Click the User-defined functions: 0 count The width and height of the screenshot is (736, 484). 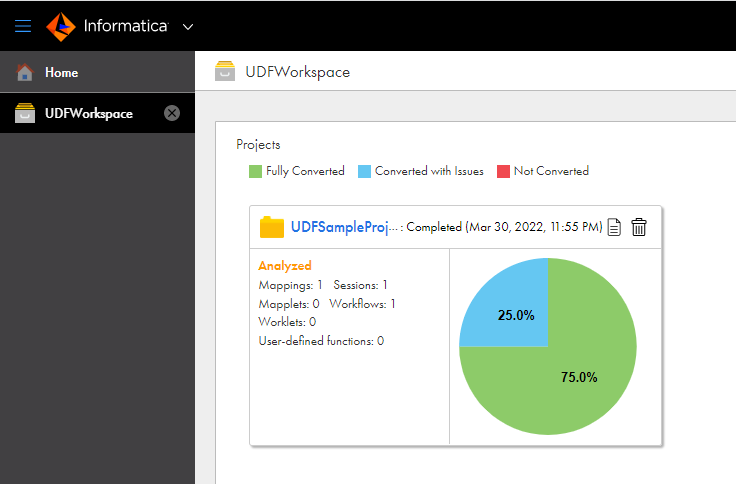pyautogui.click(x=321, y=341)
